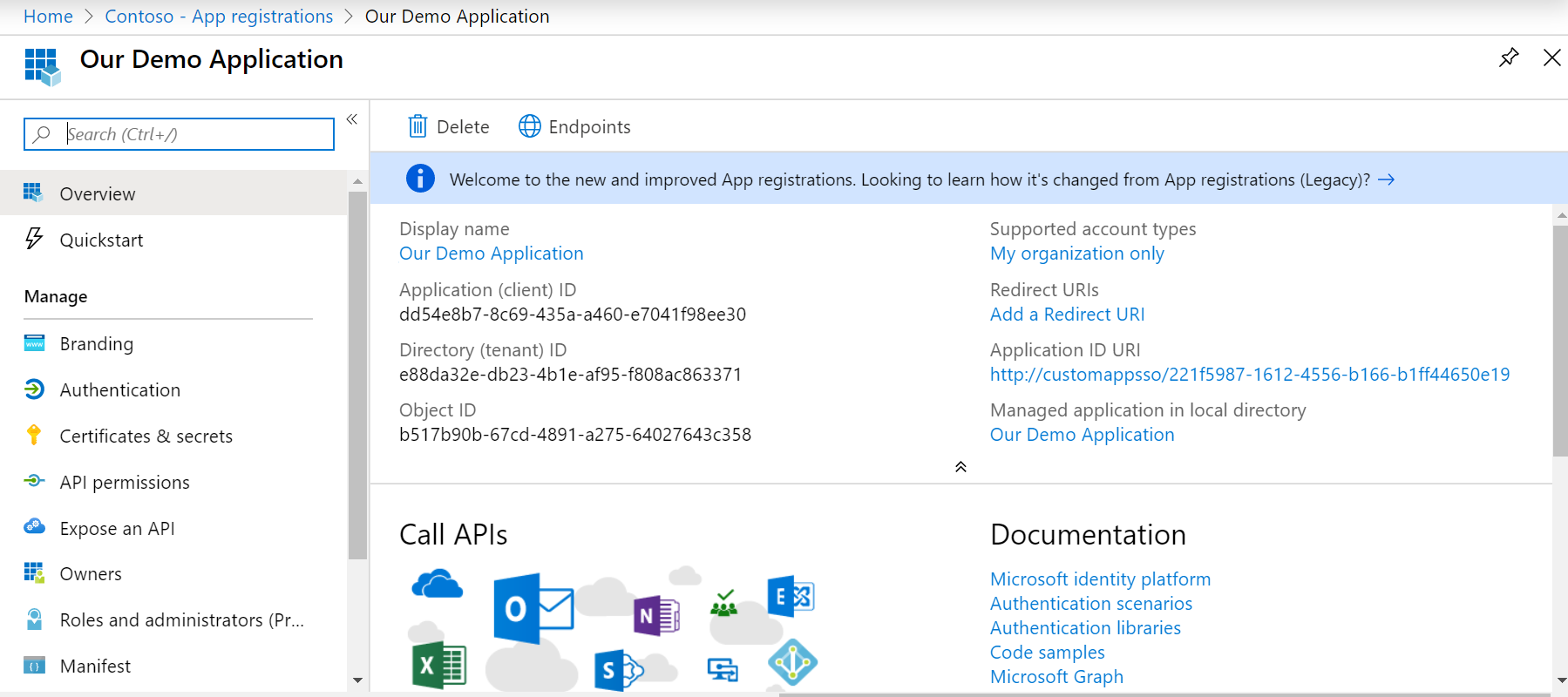The image size is (1568, 697).
Task: Click the Endpoints button
Action: [574, 126]
